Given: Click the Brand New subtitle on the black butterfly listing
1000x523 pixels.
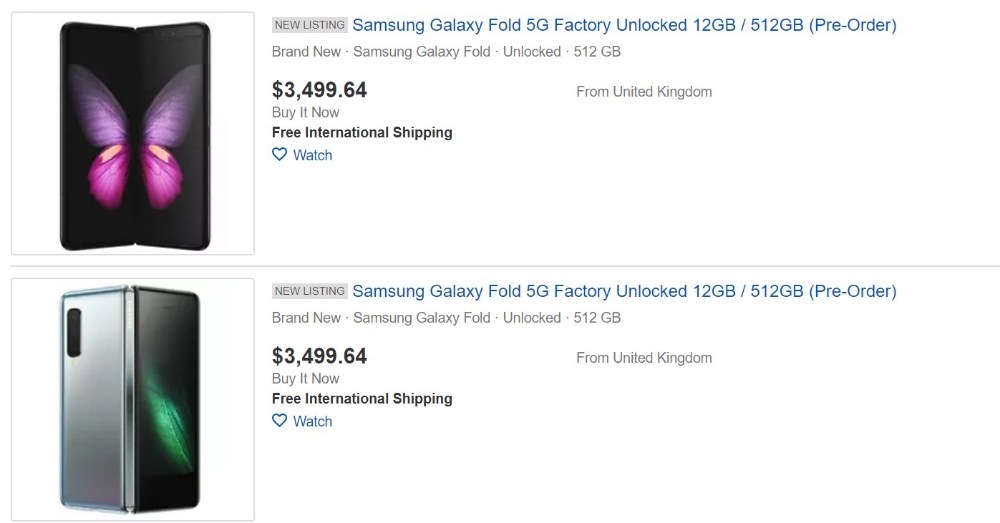Looking at the screenshot, I should click(x=306, y=51).
